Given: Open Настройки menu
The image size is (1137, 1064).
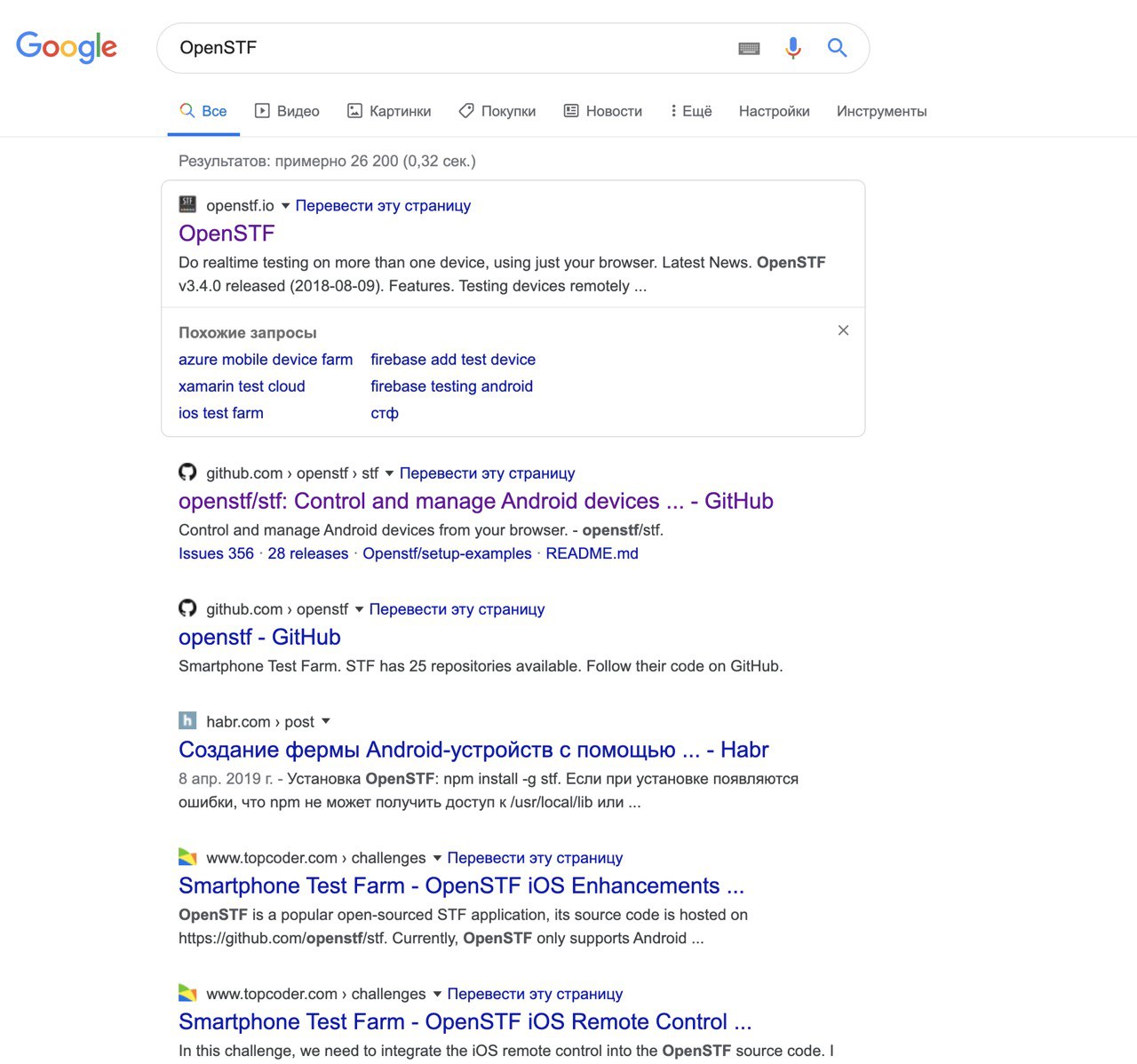Looking at the screenshot, I should click(774, 111).
